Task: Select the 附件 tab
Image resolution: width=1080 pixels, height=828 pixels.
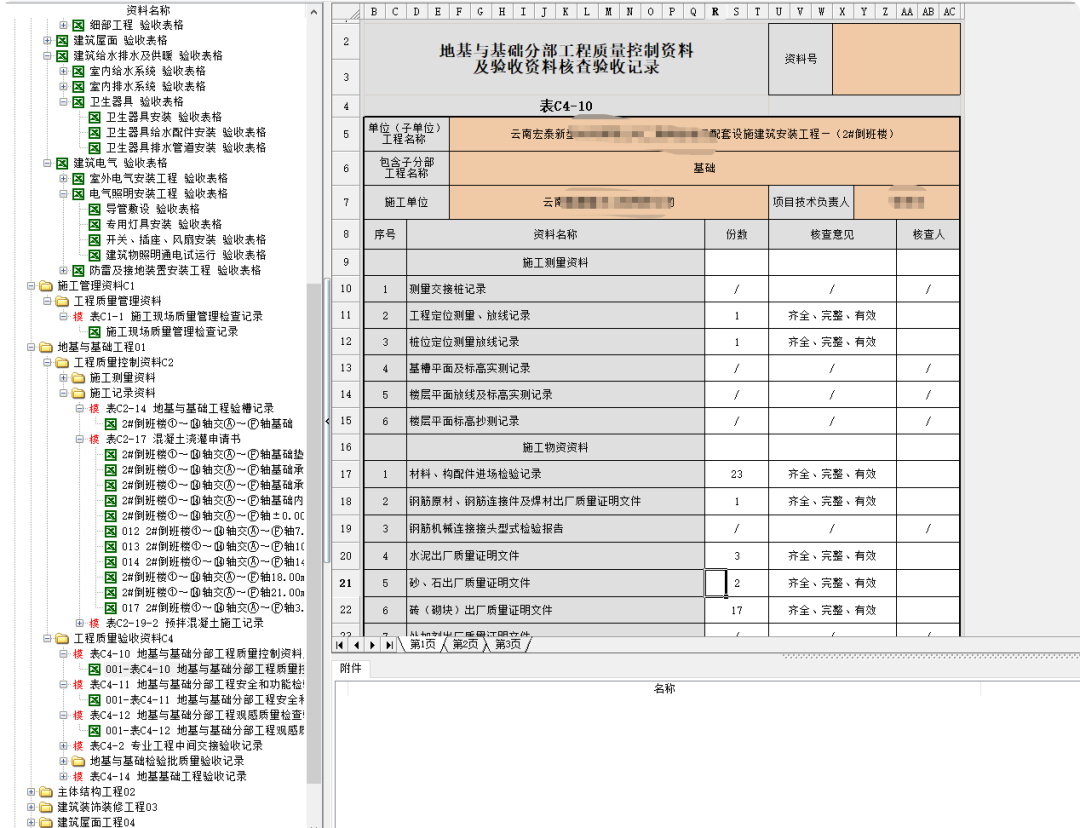Action: [x=351, y=668]
